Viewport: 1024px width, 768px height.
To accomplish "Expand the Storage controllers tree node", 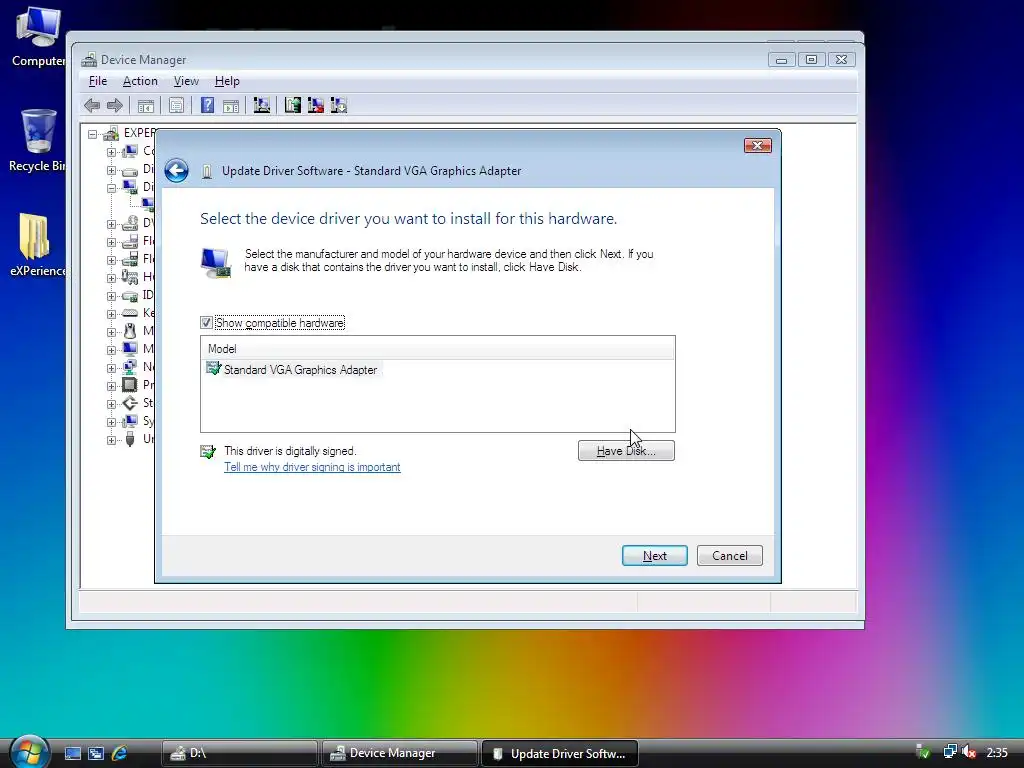I will (111, 404).
